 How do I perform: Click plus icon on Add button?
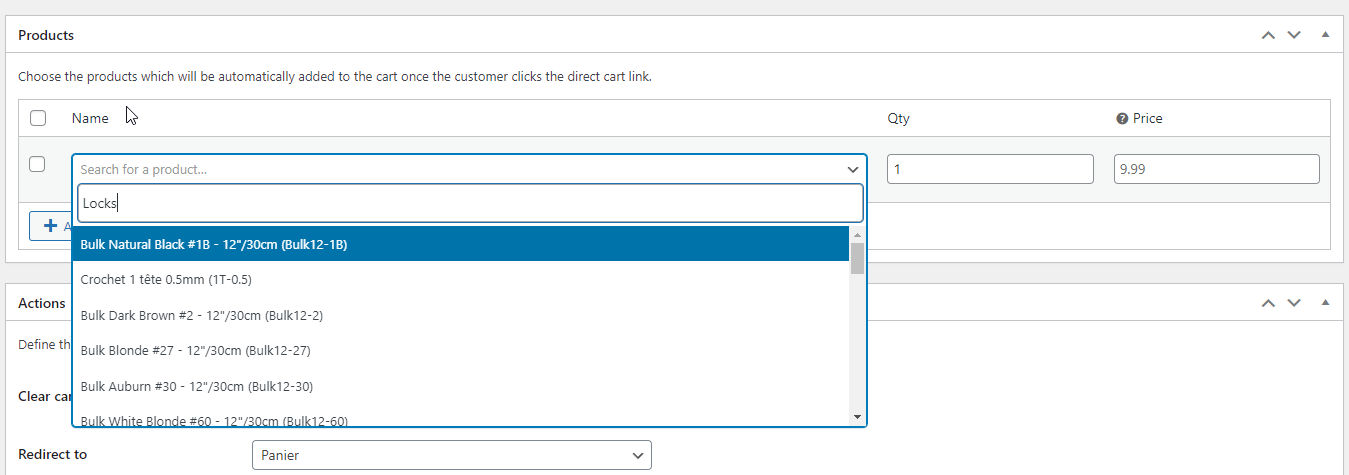50,226
